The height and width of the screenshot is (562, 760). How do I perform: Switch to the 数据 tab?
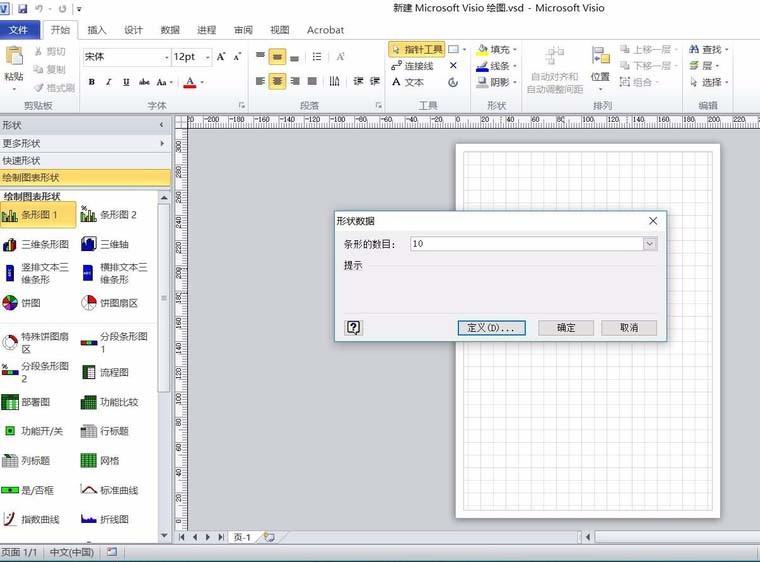click(170, 30)
